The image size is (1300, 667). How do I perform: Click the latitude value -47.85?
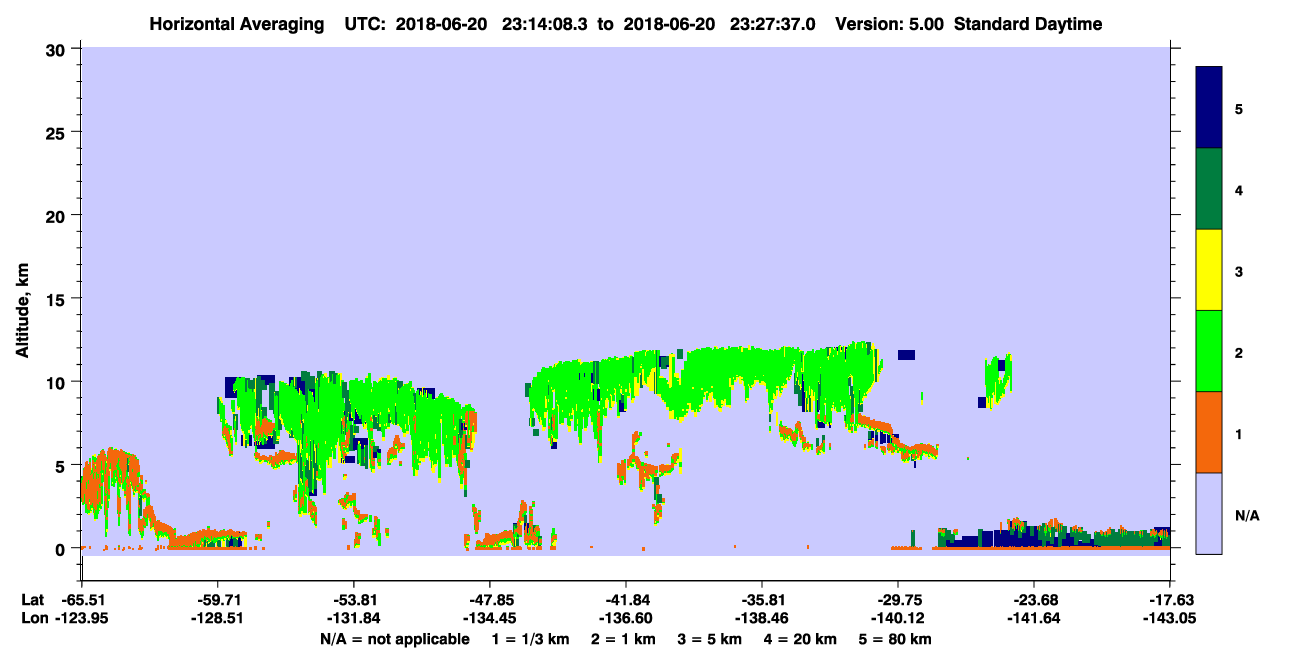tap(490, 600)
